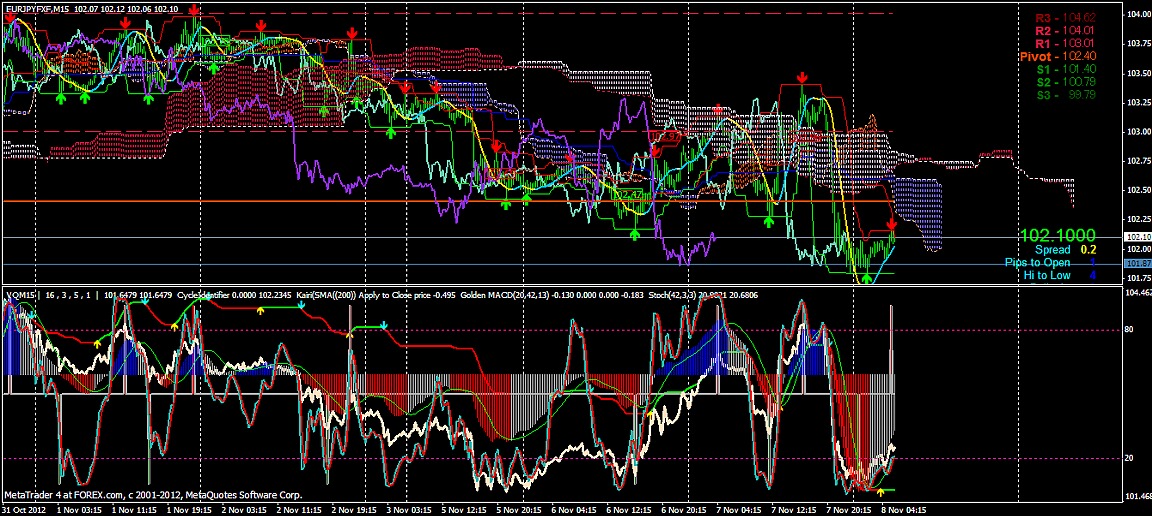The height and width of the screenshot is (516, 1152).
Task: Click the 3 Nov 03:15 time axis label
Action: (x=408, y=509)
